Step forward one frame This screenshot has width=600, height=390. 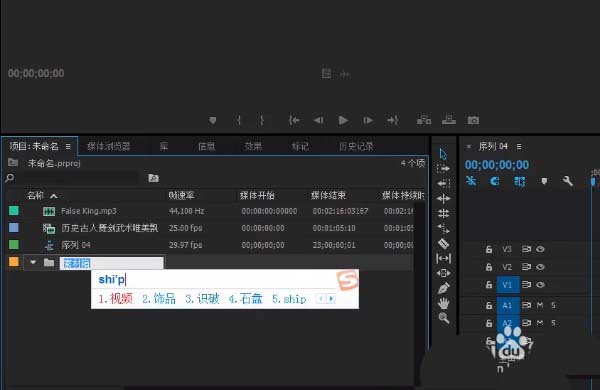[368, 121]
